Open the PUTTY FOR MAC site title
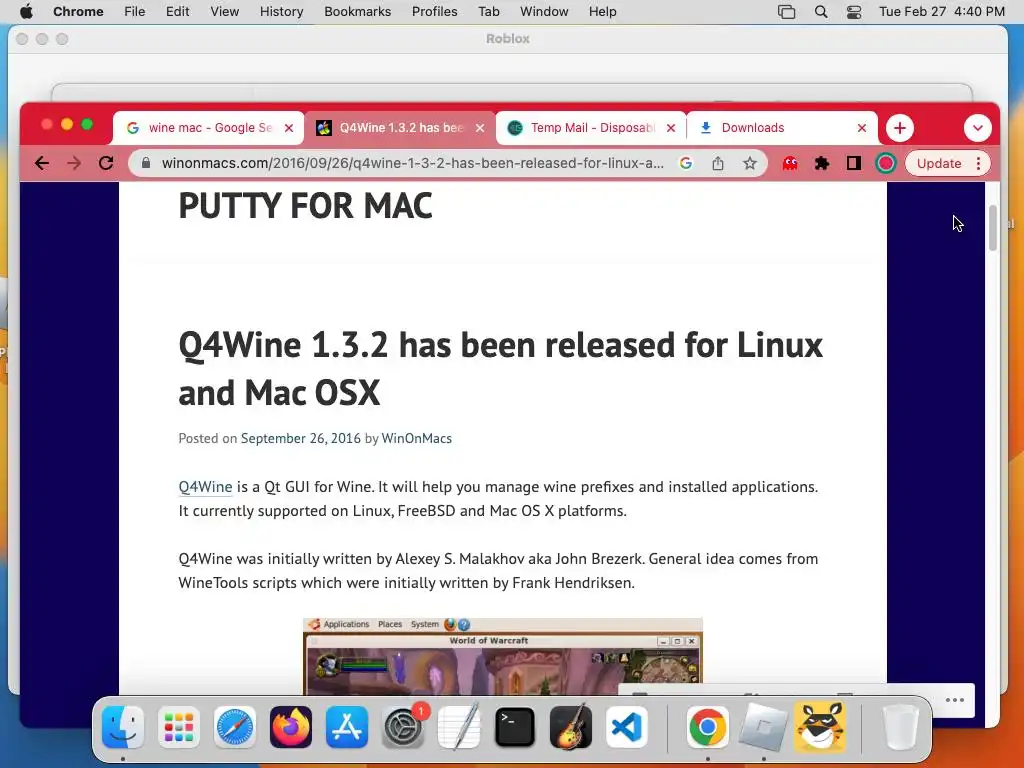The width and height of the screenshot is (1024, 768). click(x=305, y=206)
